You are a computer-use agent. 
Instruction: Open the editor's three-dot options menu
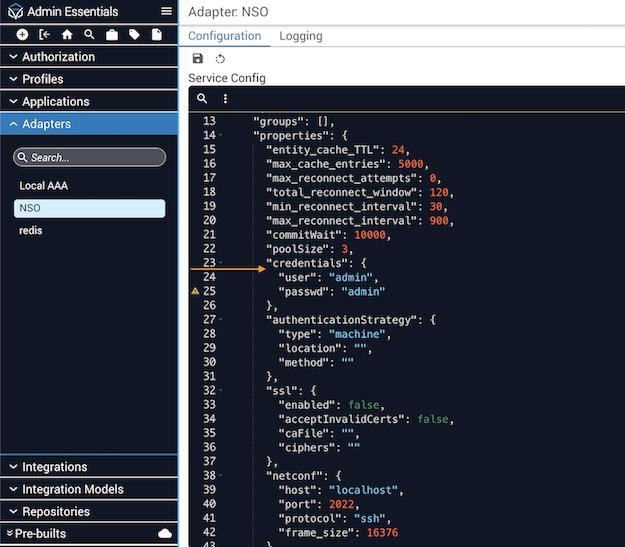(x=225, y=99)
